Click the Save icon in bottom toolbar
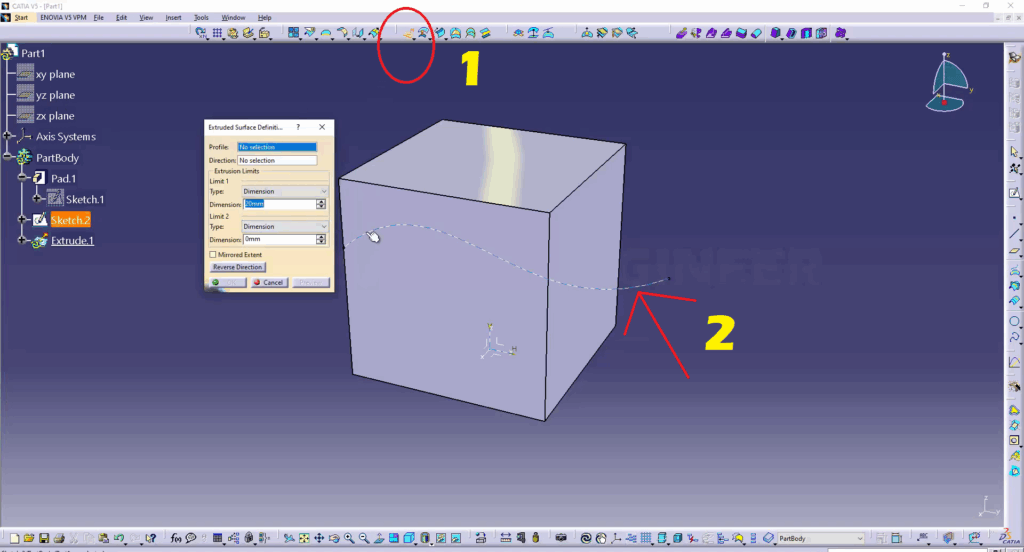Image resolution: width=1024 pixels, height=552 pixels. (x=44, y=538)
